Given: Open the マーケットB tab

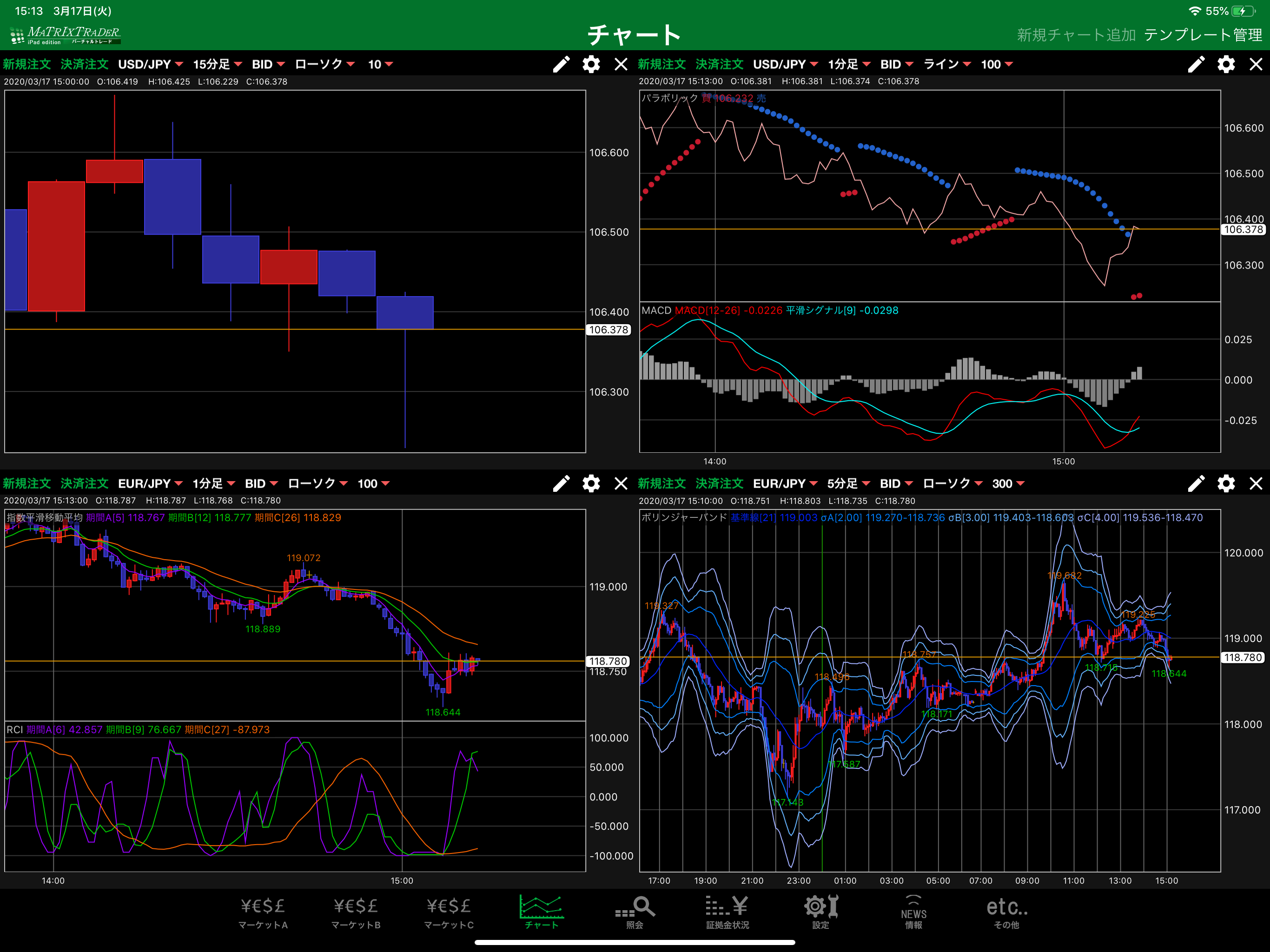Looking at the screenshot, I should (x=356, y=913).
